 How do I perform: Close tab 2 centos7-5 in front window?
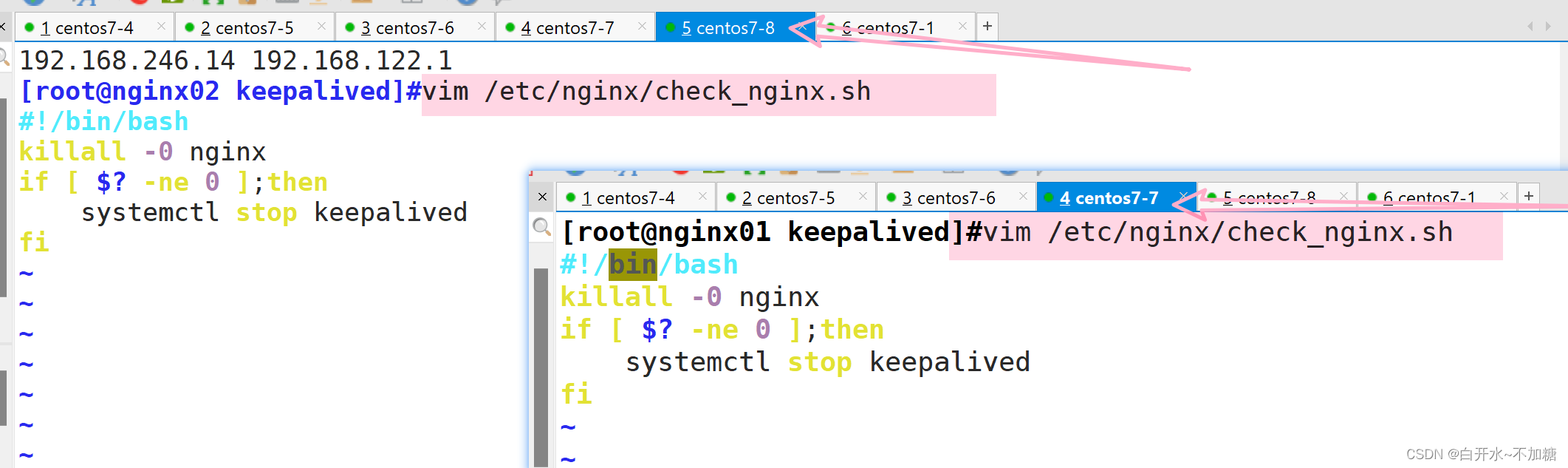click(863, 196)
